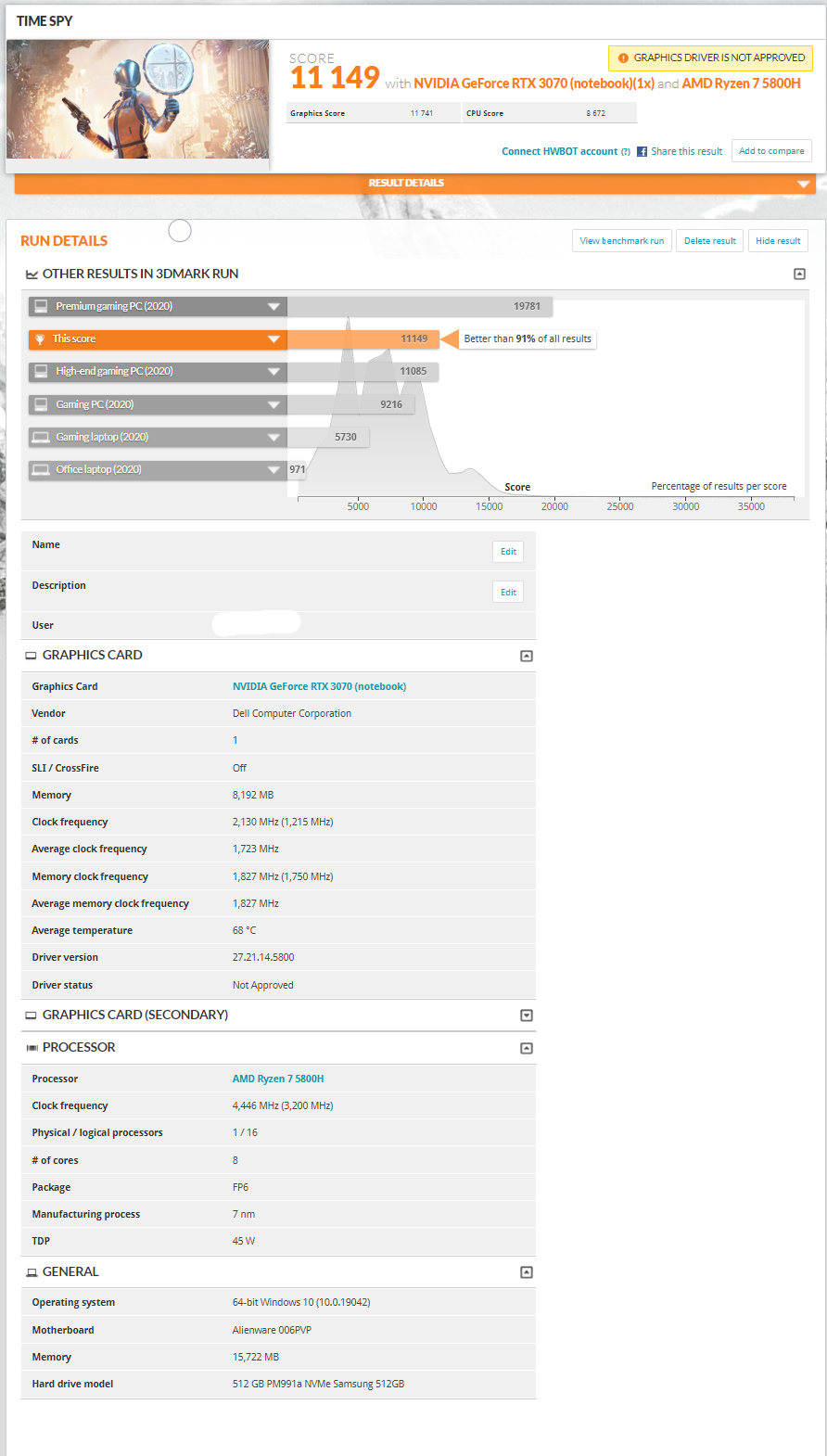
Task: Expand the High-end gaming PC (2020) dropdown arrow
Action: click(x=274, y=372)
